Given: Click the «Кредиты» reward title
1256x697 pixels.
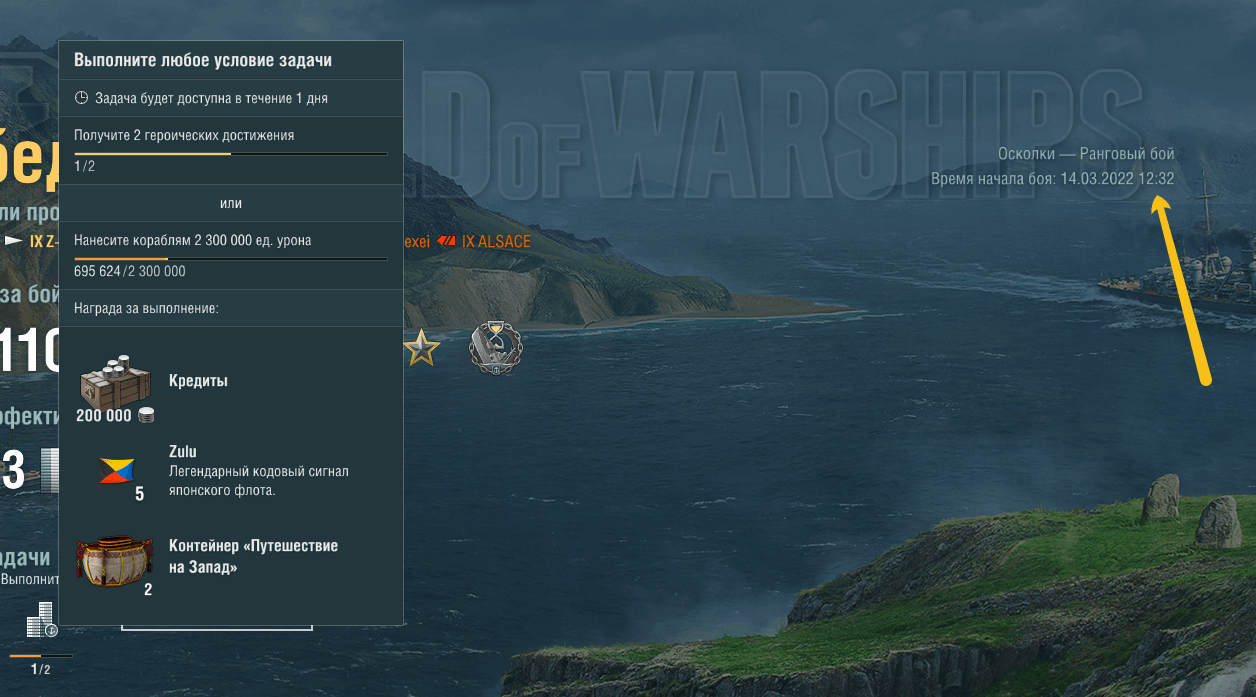Looking at the screenshot, I should 199,381.
